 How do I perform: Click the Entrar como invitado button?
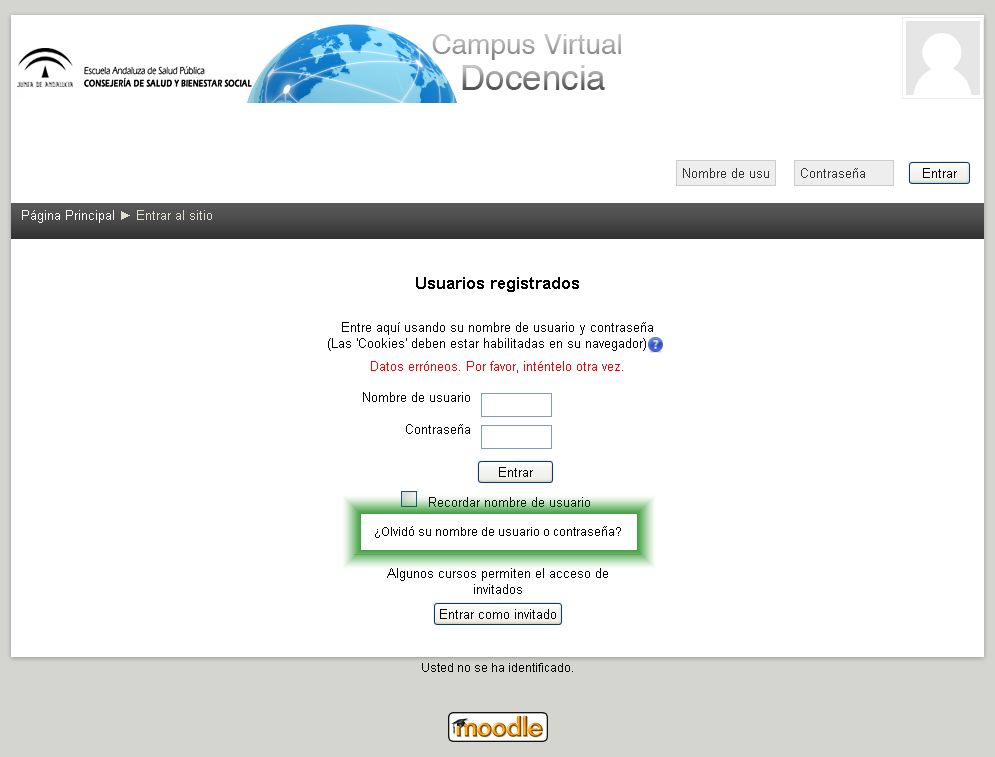tap(498, 614)
